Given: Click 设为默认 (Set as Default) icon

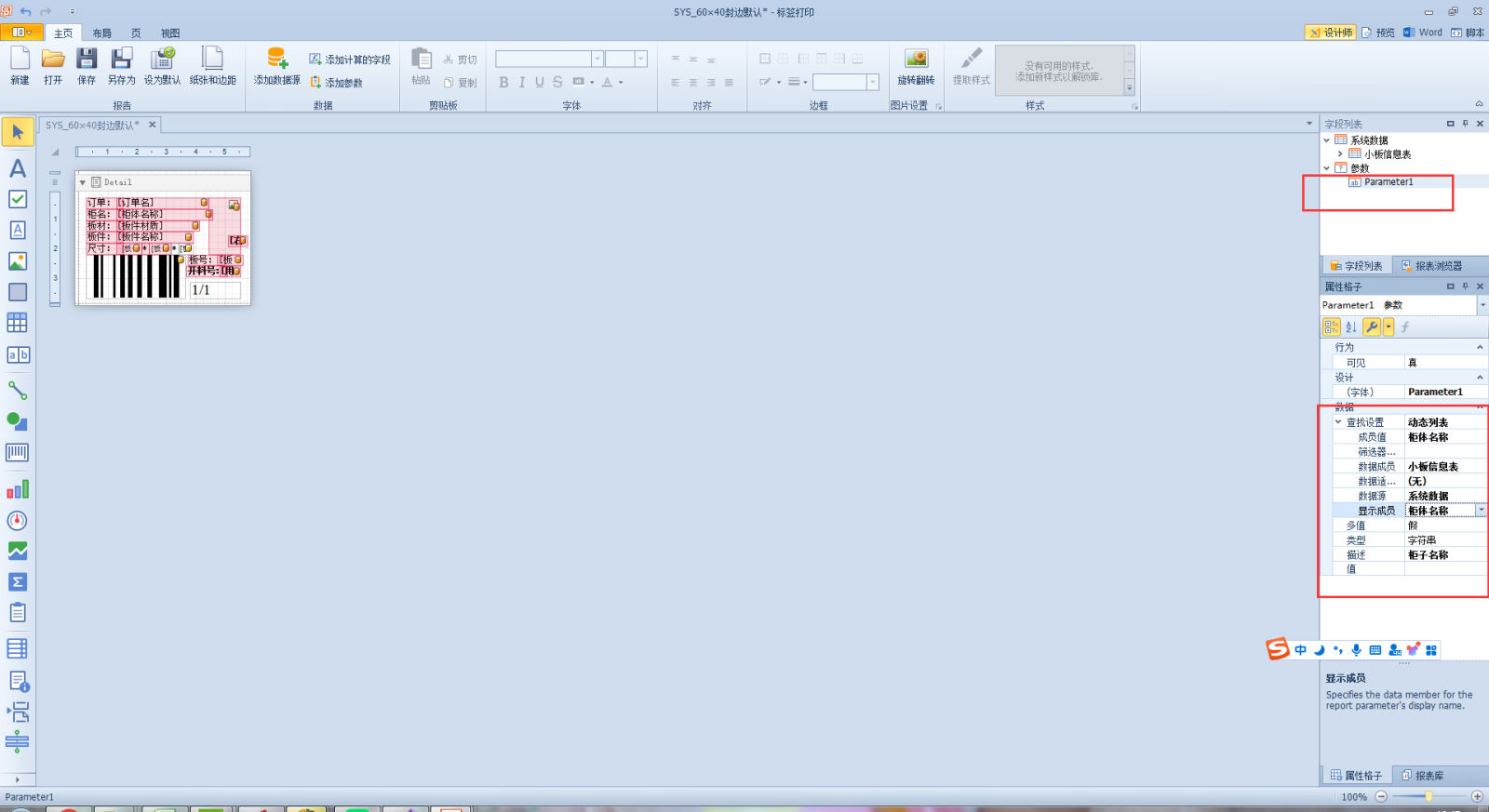Looking at the screenshot, I should point(162,65).
